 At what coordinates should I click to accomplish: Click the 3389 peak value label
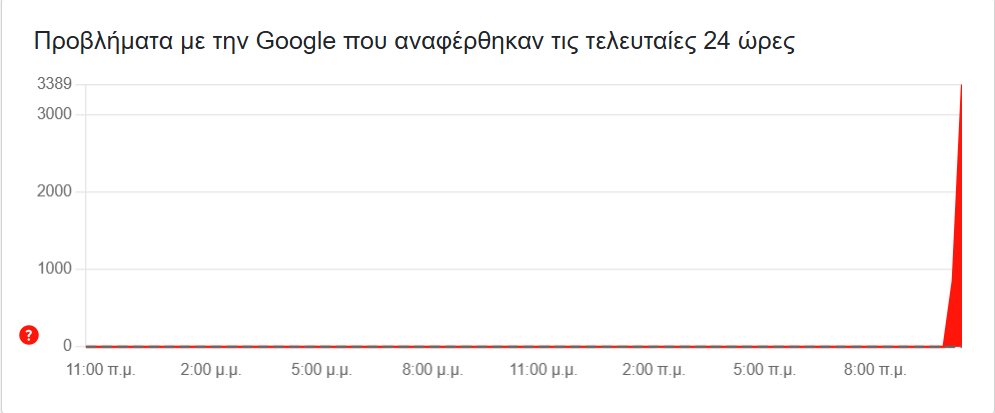54,85
